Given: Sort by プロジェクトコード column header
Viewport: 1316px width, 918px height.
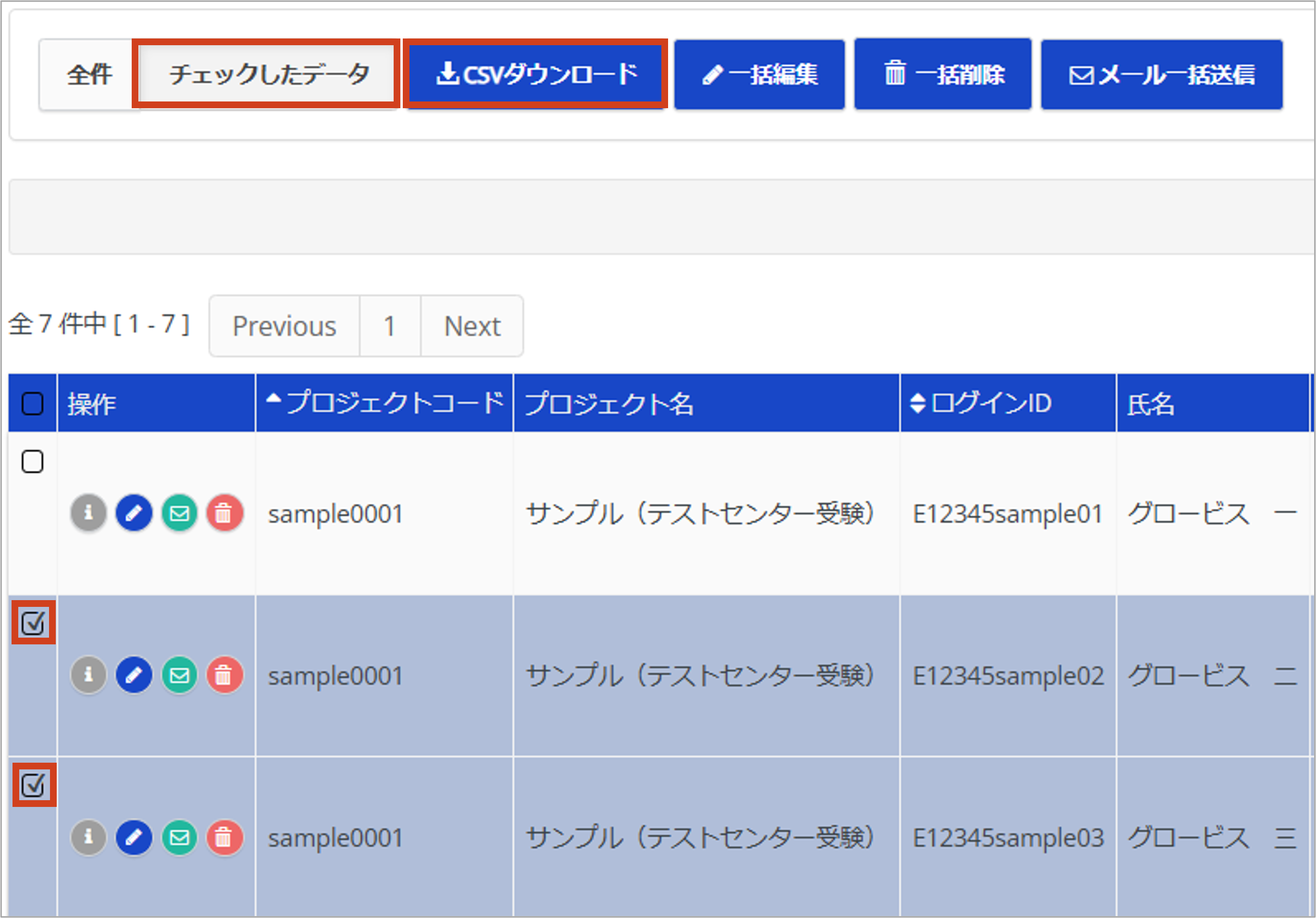Looking at the screenshot, I should (x=384, y=403).
